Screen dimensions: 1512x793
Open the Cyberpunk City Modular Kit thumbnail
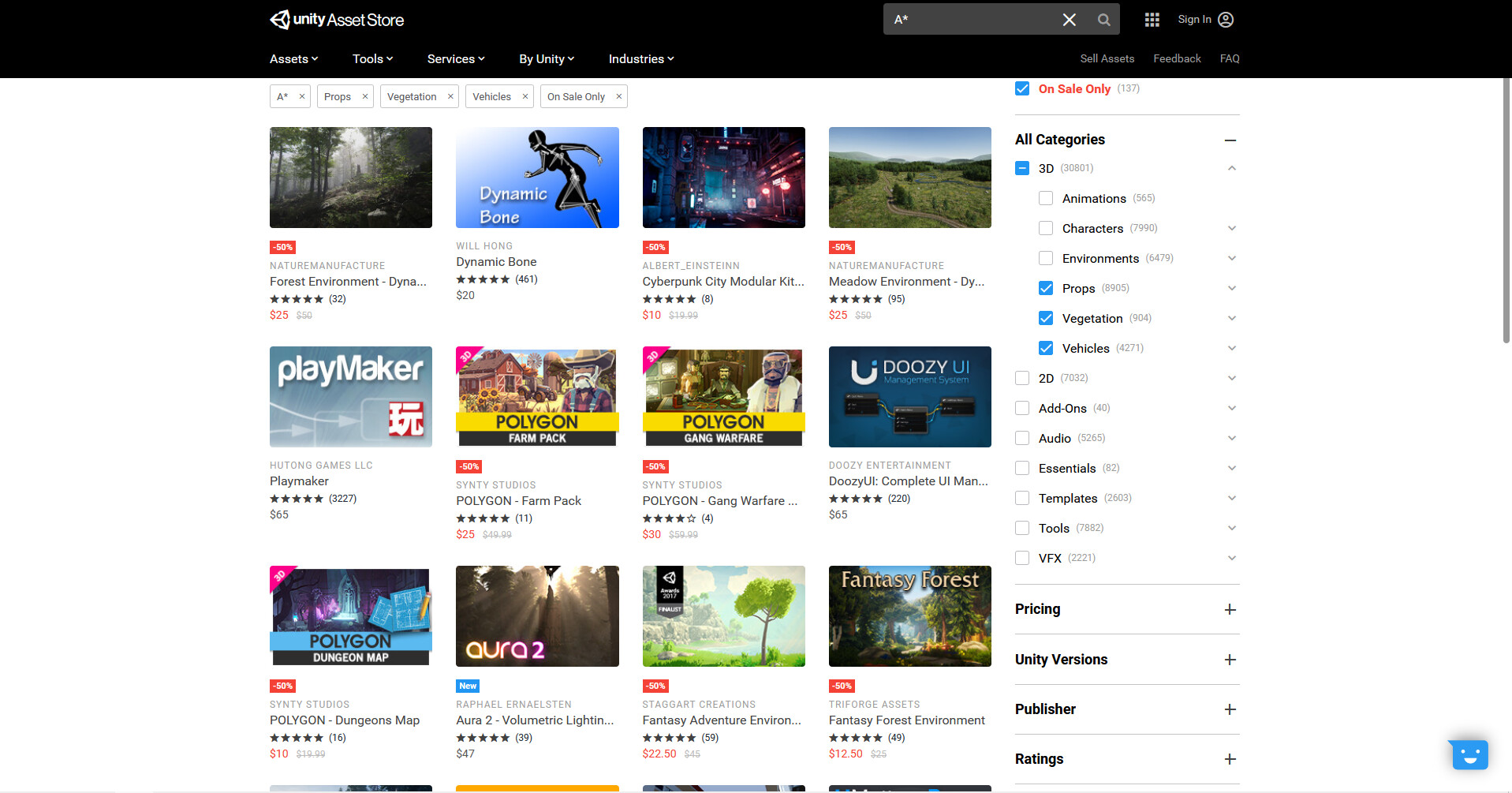coord(723,178)
